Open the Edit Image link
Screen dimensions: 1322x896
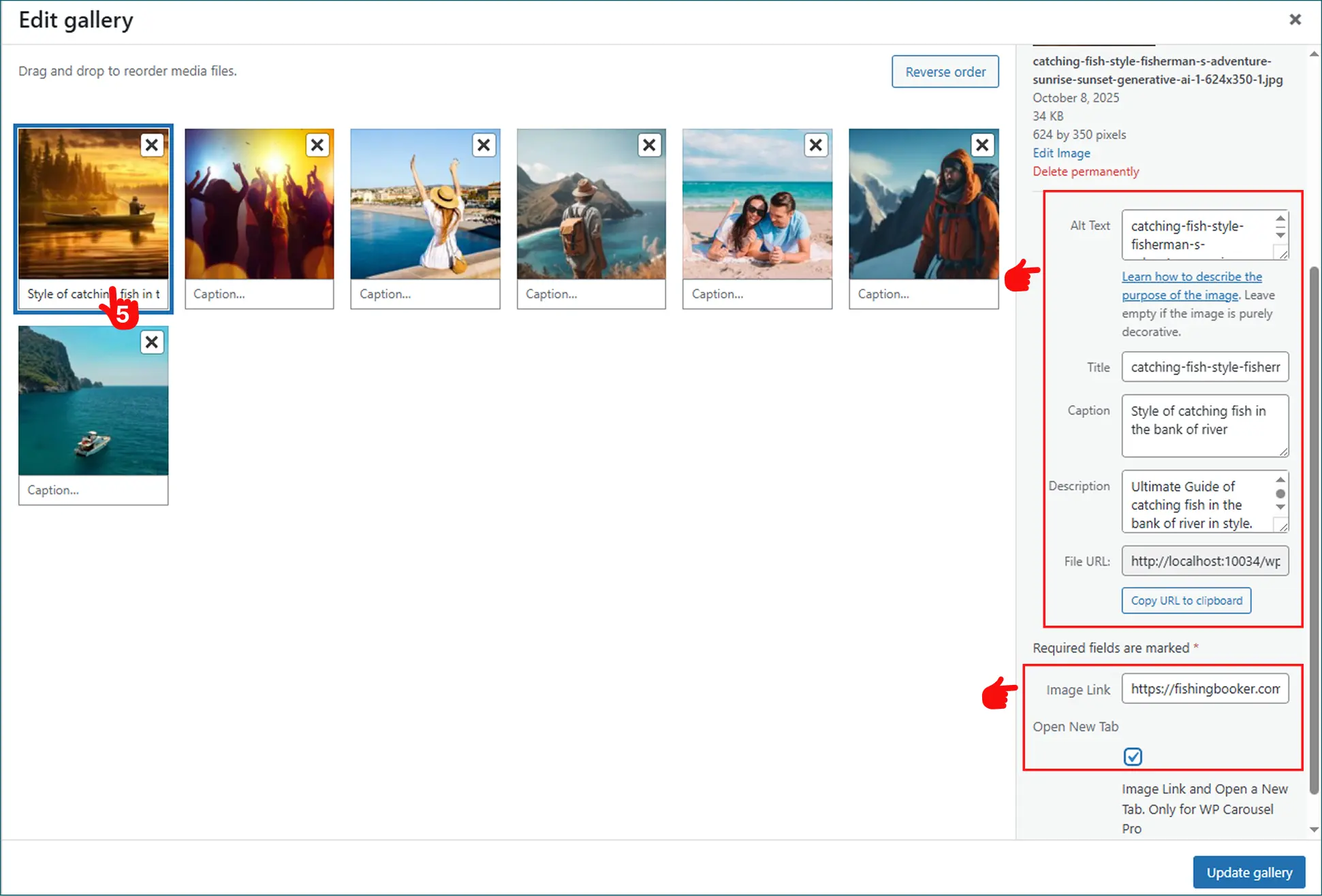tap(1060, 153)
